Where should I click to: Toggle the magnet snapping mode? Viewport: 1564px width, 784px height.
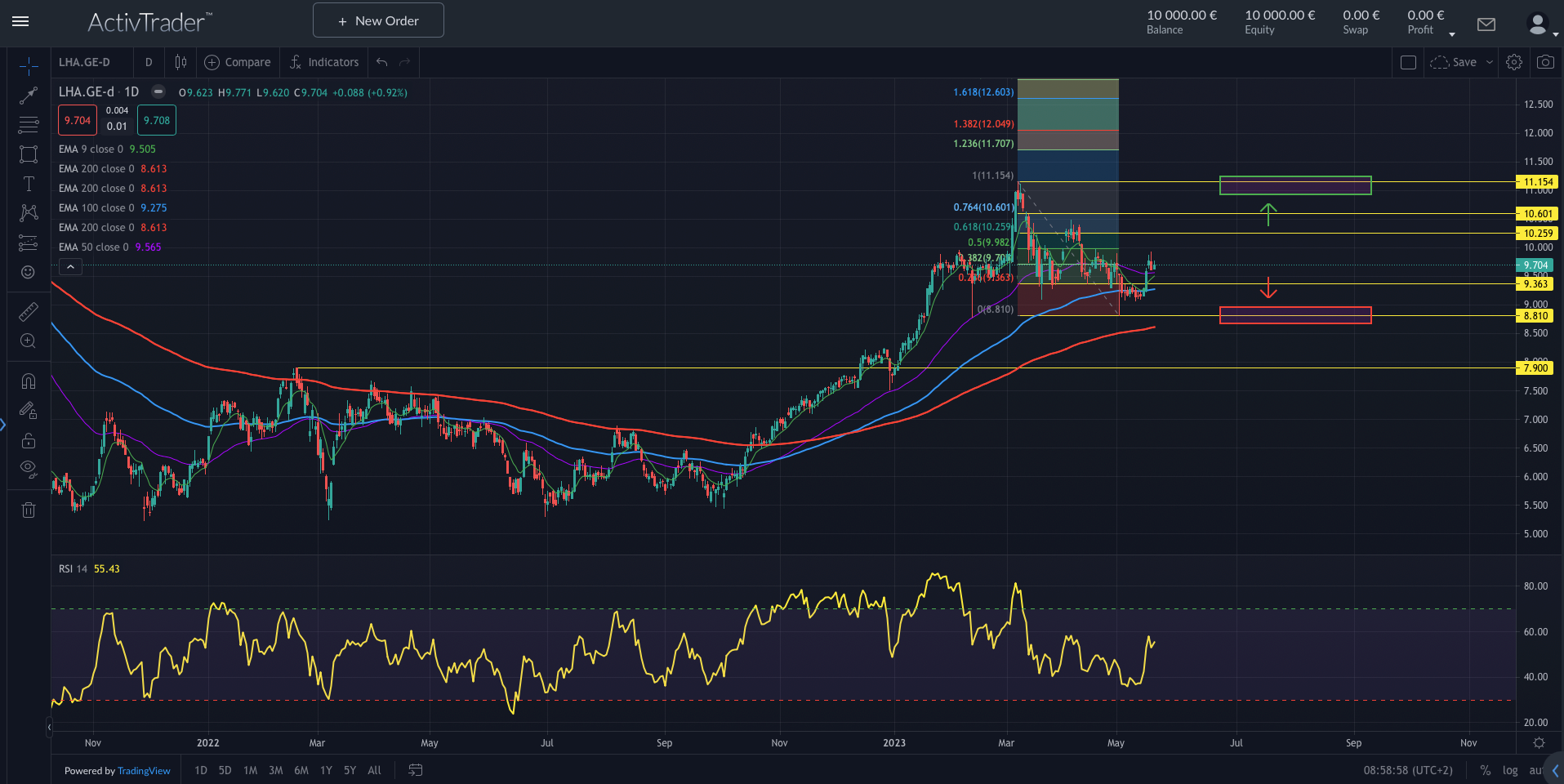(29, 381)
